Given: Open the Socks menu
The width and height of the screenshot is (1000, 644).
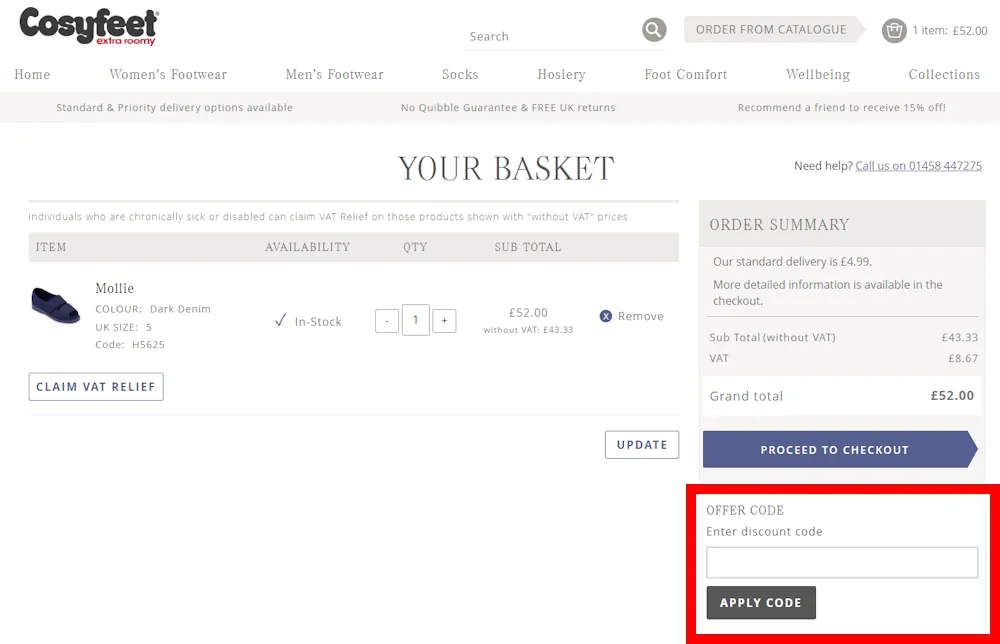Looking at the screenshot, I should (x=460, y=75).
